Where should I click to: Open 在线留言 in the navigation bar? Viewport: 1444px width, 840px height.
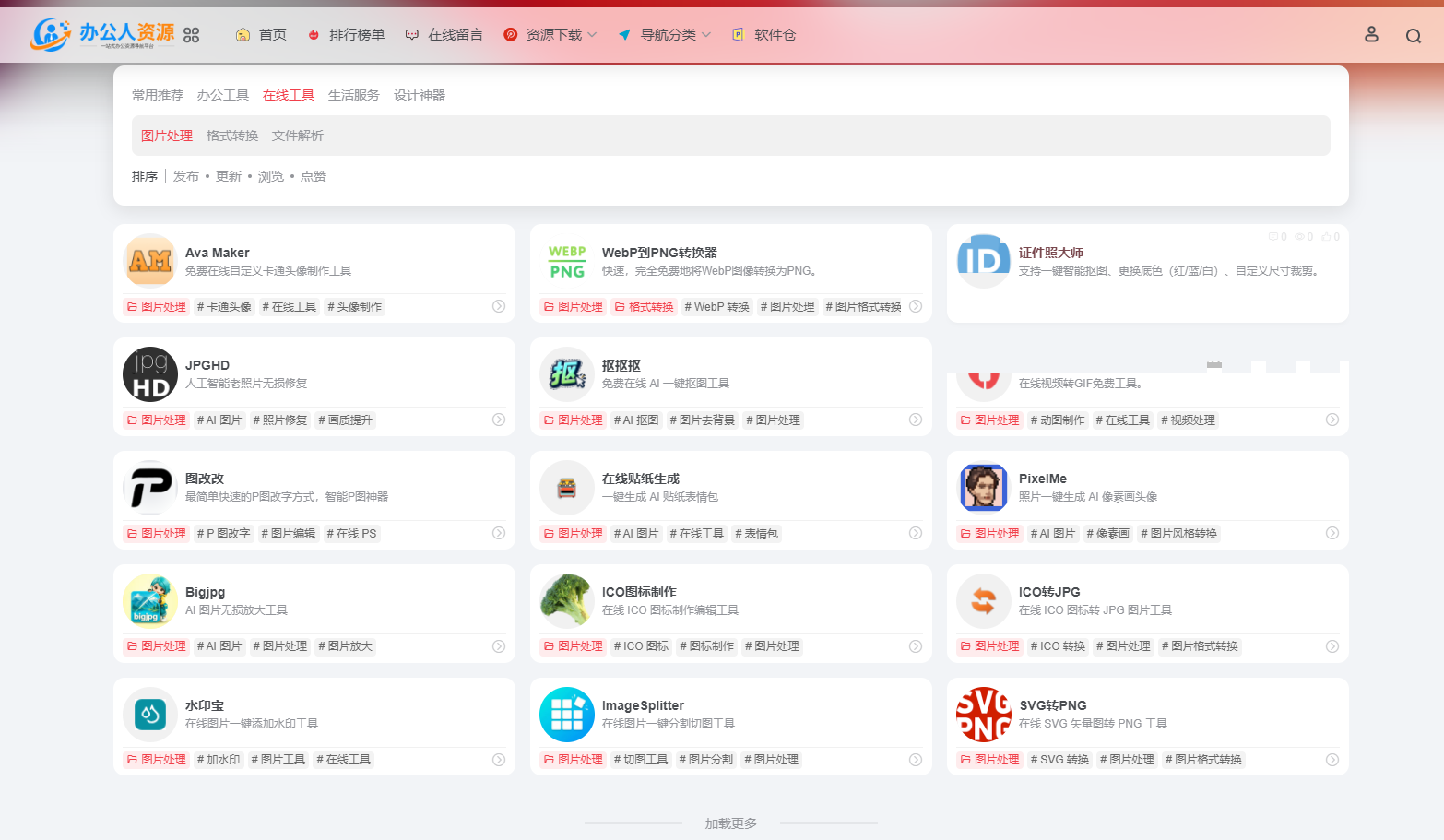pos(444,35)
